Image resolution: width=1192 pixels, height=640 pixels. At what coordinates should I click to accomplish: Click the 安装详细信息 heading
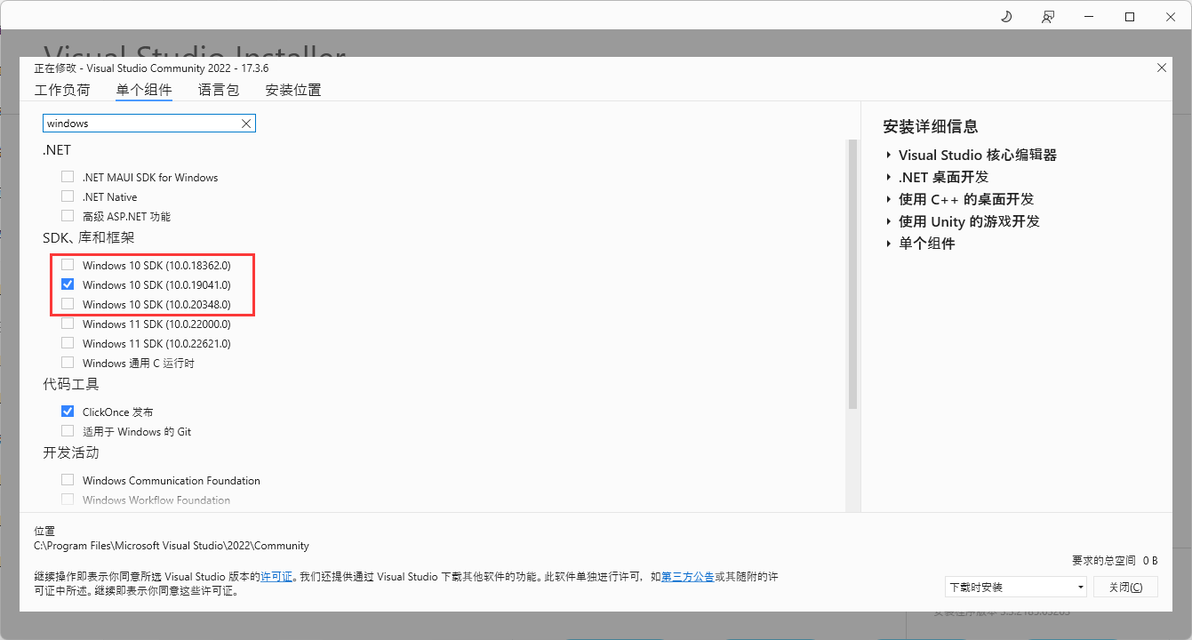click(x=930, y=126)
